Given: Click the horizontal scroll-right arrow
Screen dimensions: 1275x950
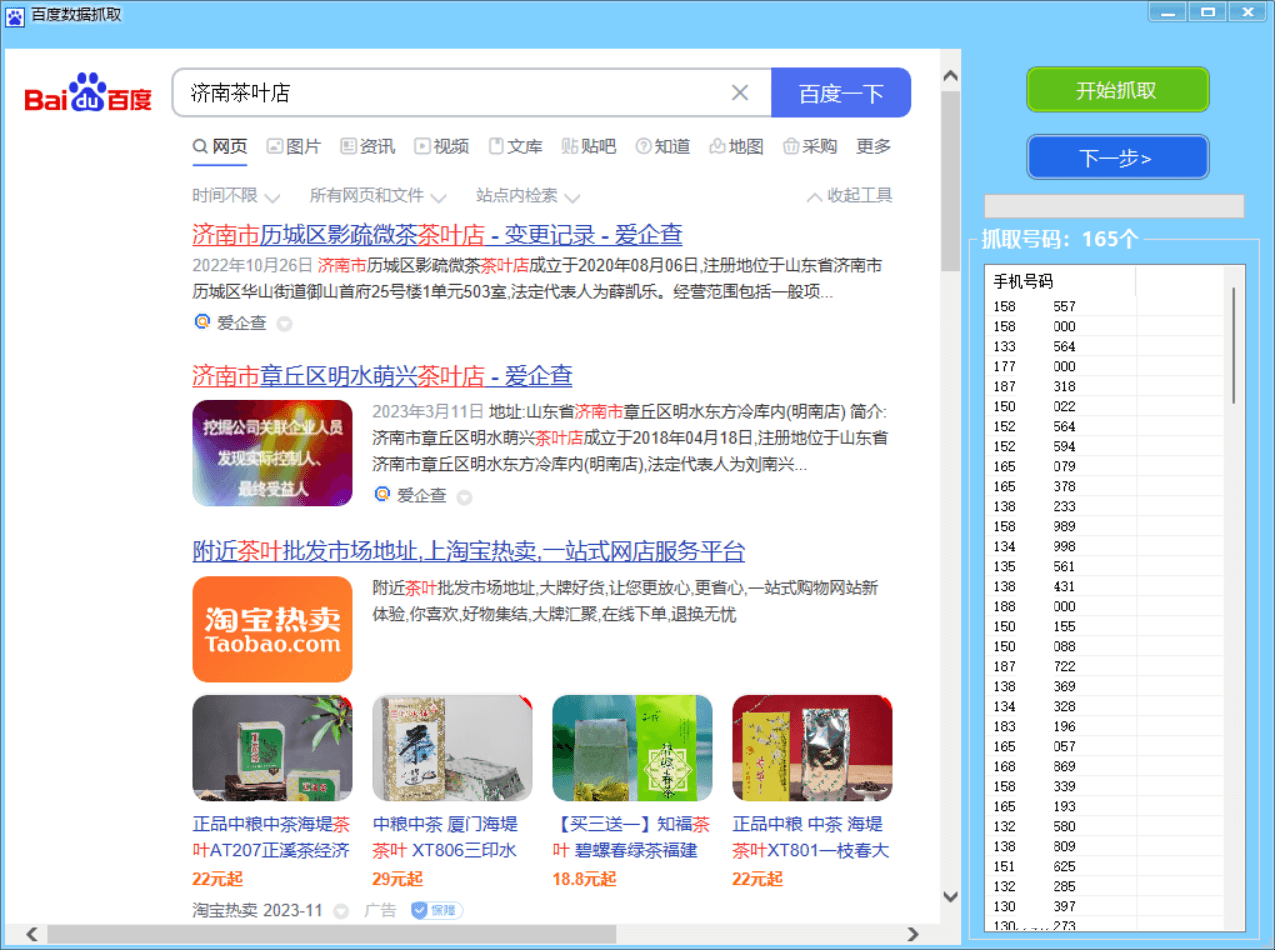Looking at the screenshot, I should (912, 934).
